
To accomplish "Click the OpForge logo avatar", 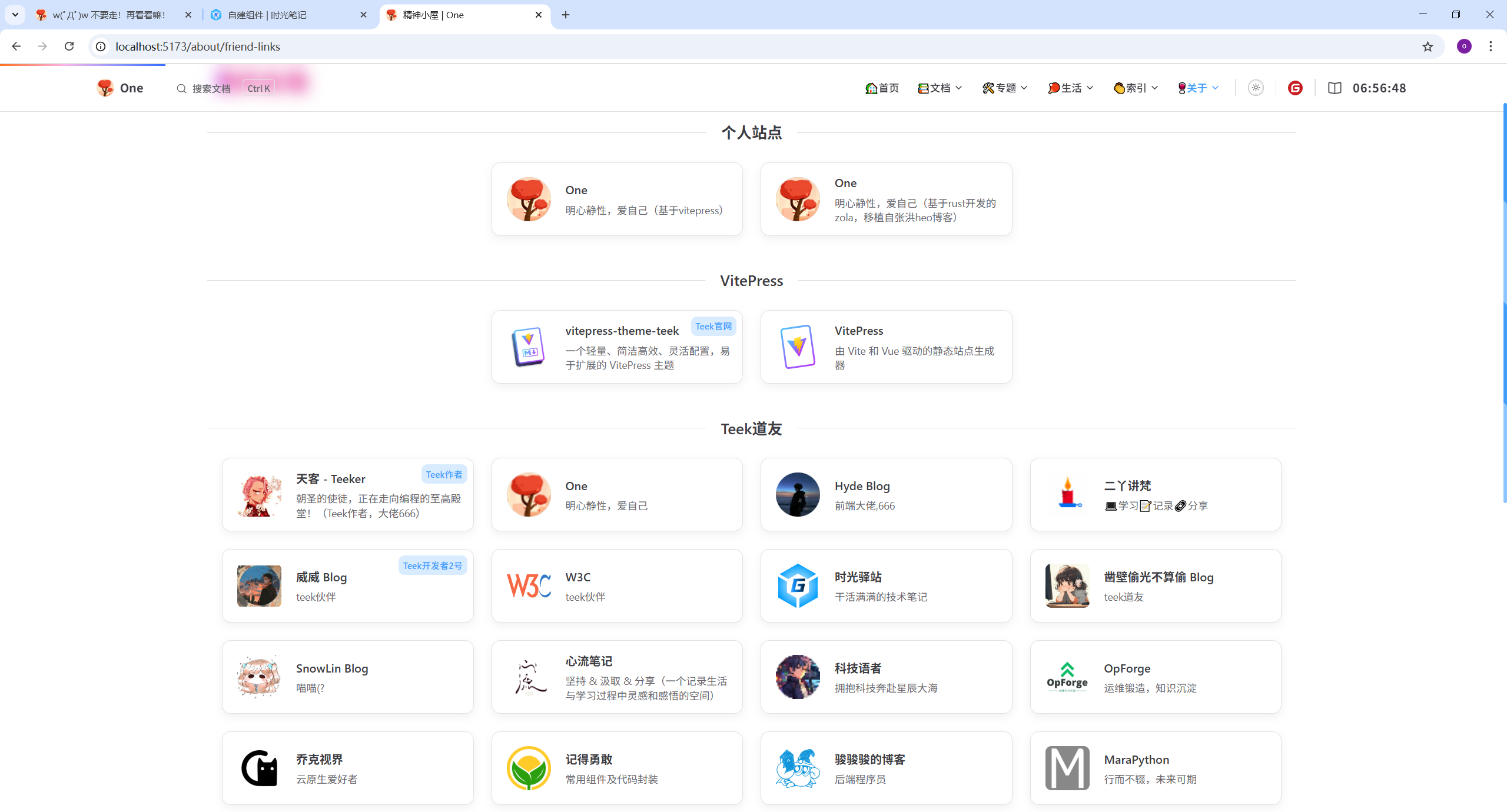I will point(1067,677).
